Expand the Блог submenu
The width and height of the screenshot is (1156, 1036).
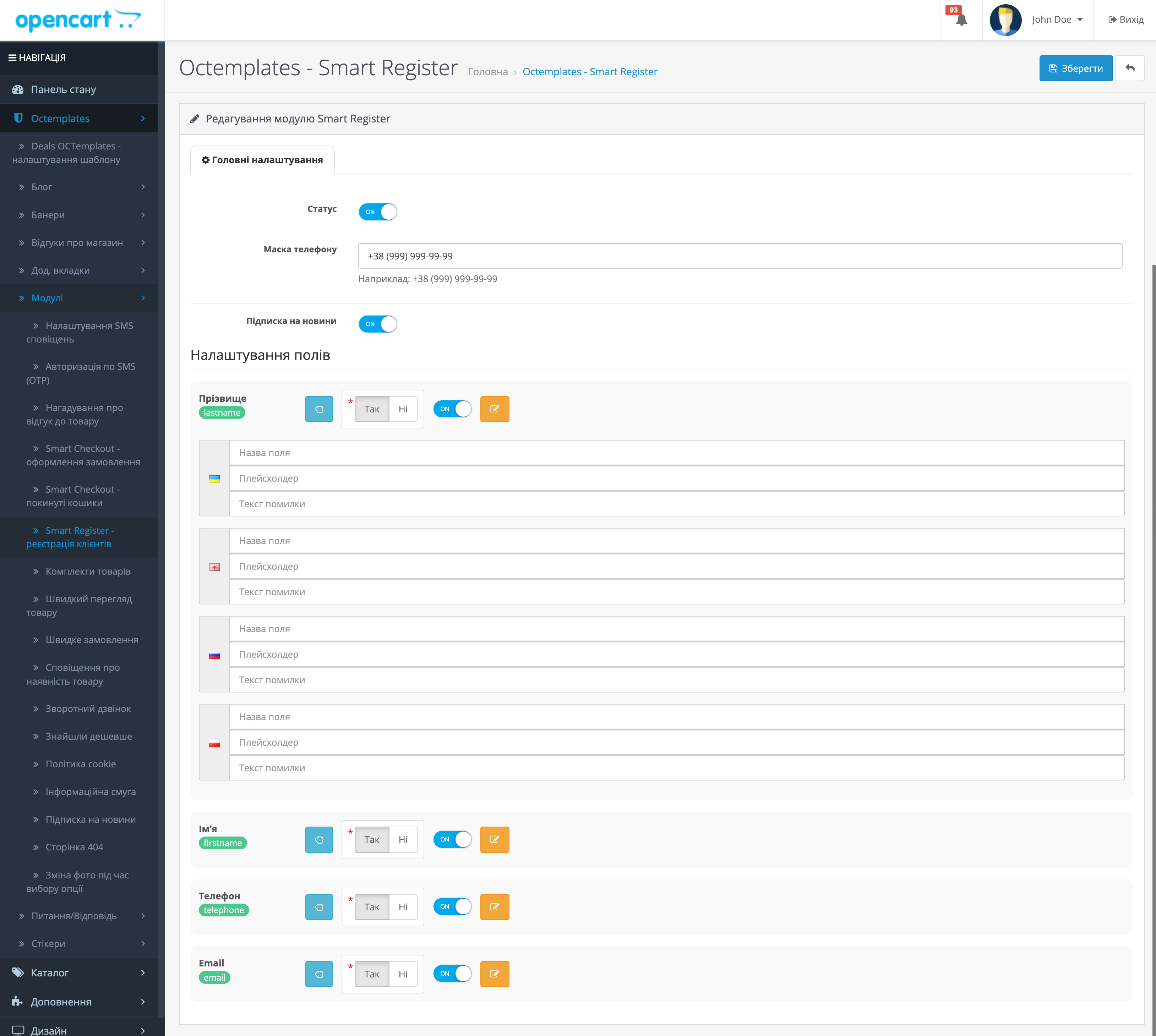point(78,187)
